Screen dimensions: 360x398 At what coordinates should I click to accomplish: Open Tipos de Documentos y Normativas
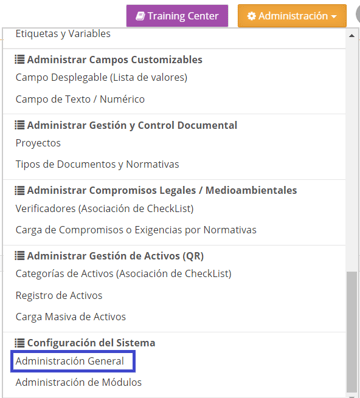coord(97,164)
